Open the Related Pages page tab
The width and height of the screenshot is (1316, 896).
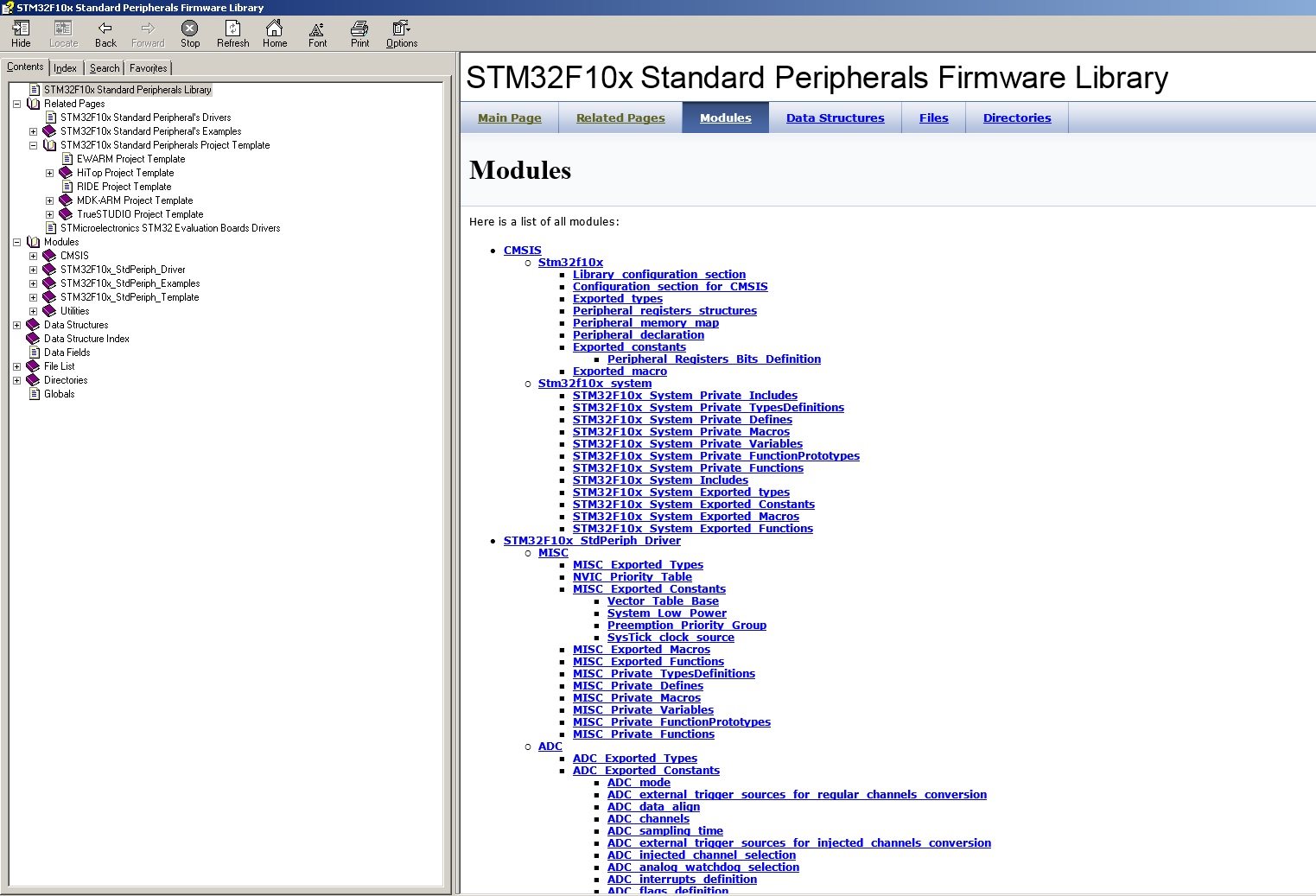[x=620, y=118]
